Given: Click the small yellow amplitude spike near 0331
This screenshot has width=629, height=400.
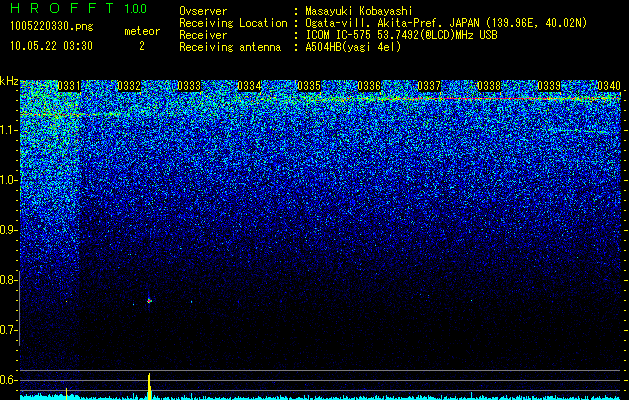Looking at the screenshot, I should (x=67, y=393).
